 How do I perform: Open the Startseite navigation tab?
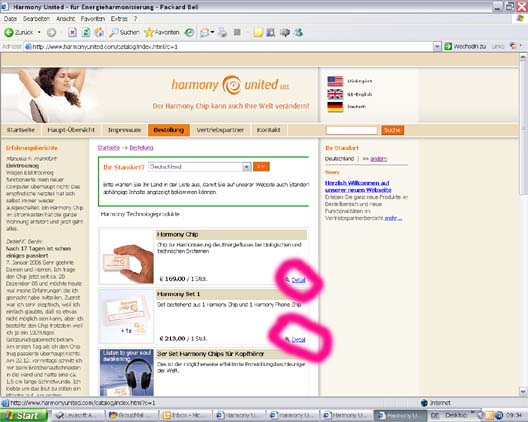[x=21, y=130]
